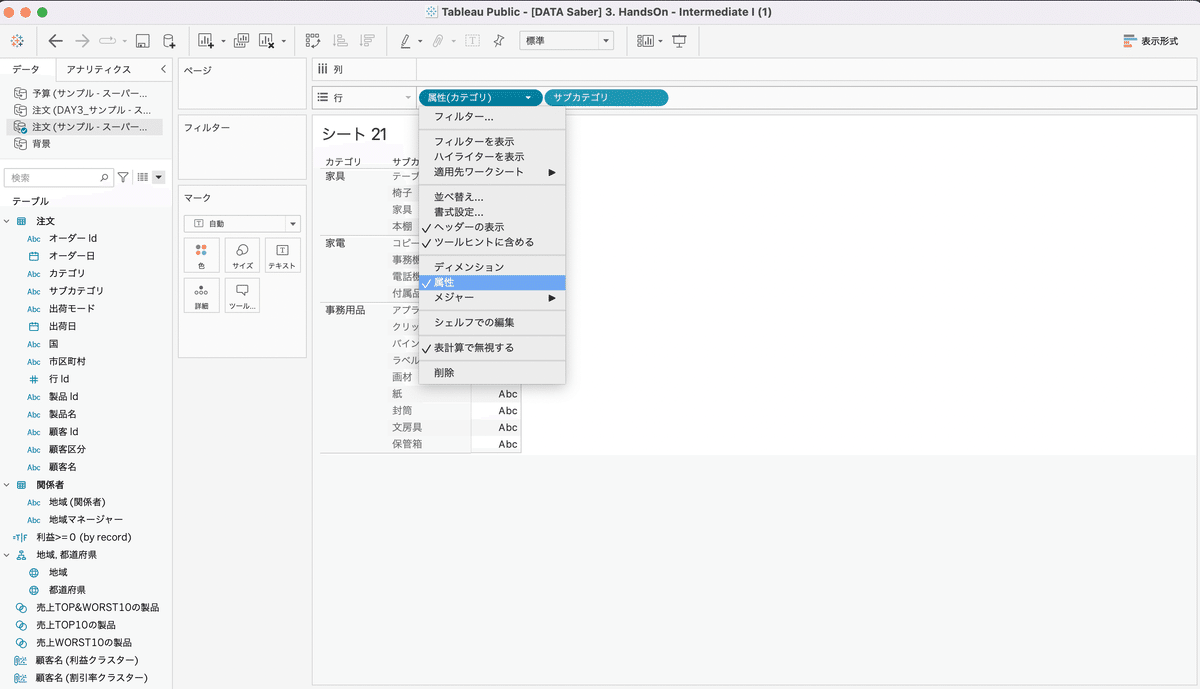Click the undo back arrow

(56, 41)
